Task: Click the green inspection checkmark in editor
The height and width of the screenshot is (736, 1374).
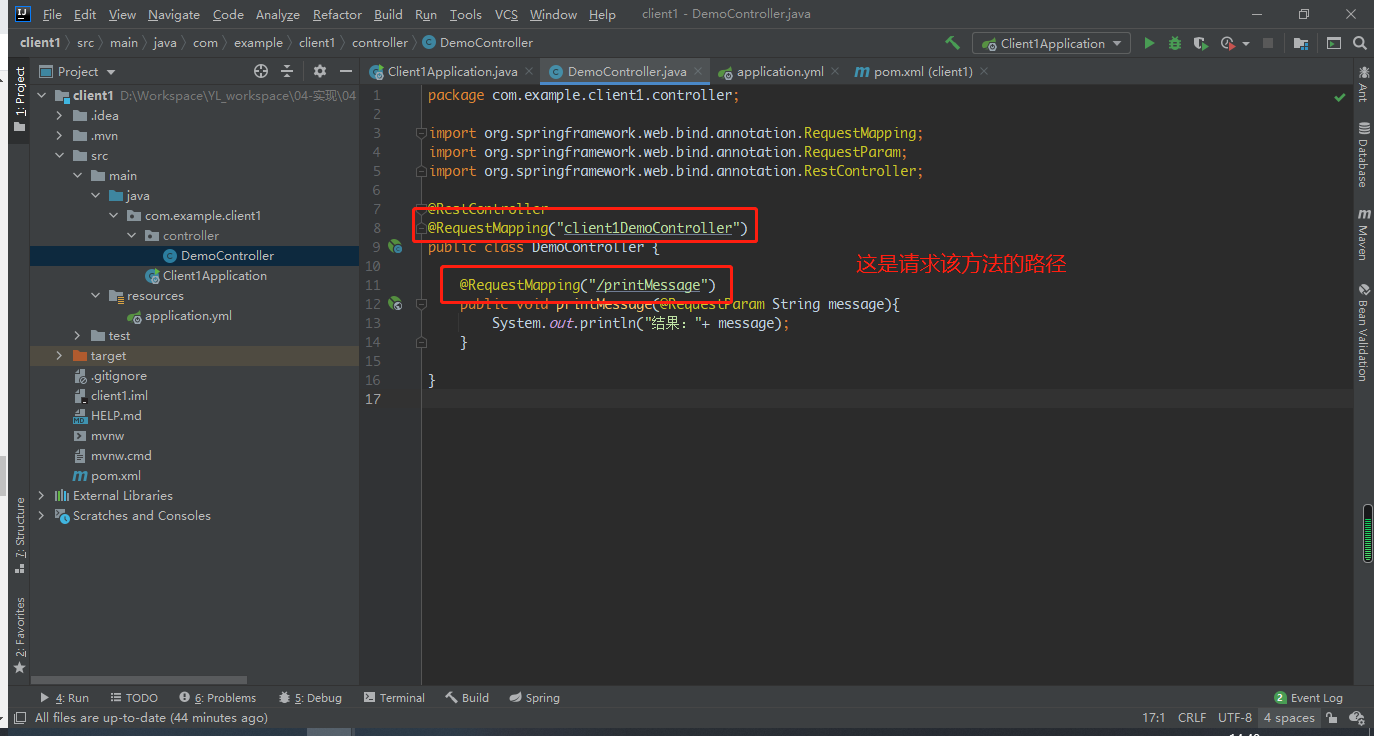Action: click(x=1340, y=97)
